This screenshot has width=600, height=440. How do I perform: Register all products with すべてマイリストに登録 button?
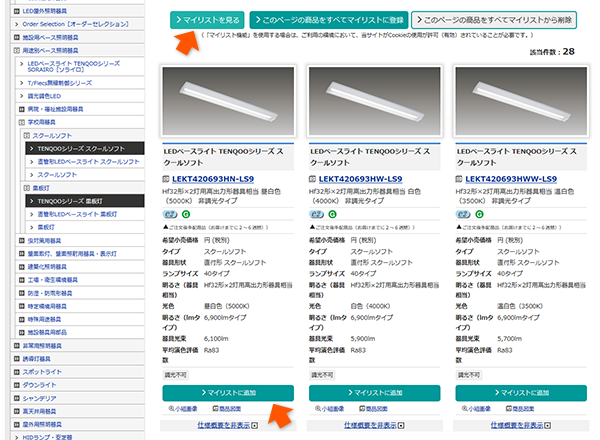pyautogui.click(x=328, y=19)
